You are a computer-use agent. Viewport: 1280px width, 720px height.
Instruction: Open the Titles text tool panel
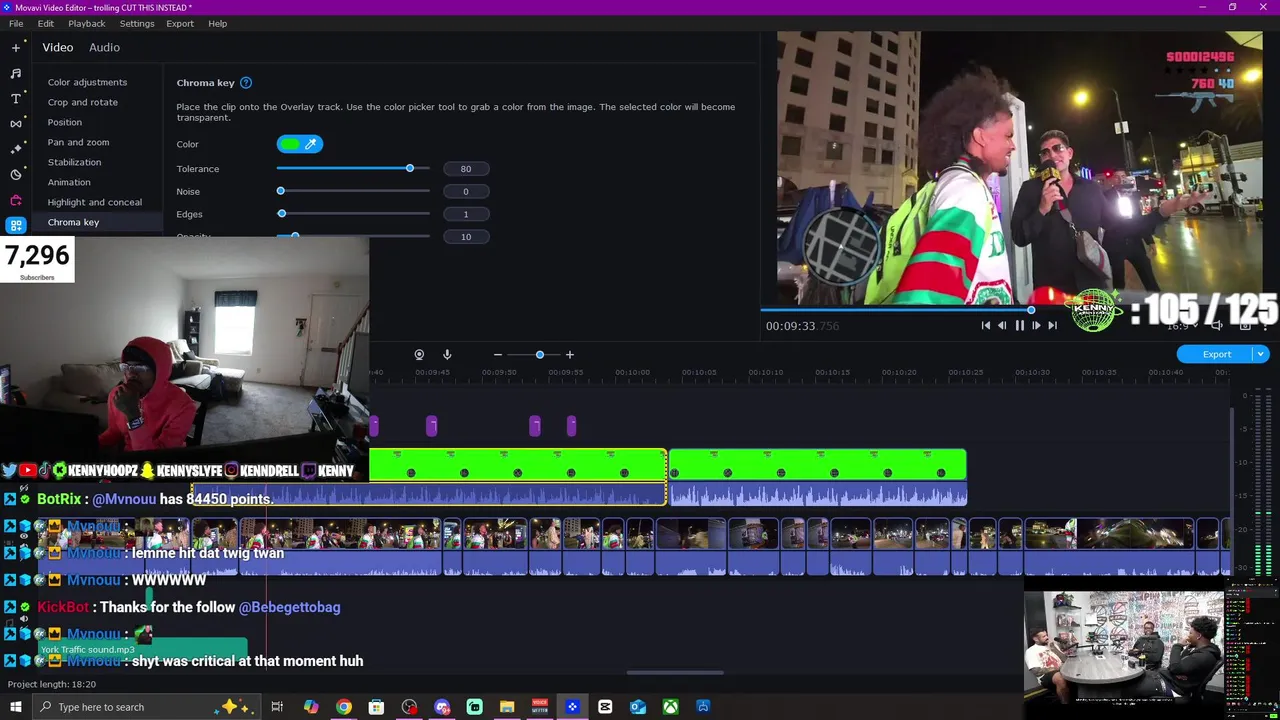[15, 98]
